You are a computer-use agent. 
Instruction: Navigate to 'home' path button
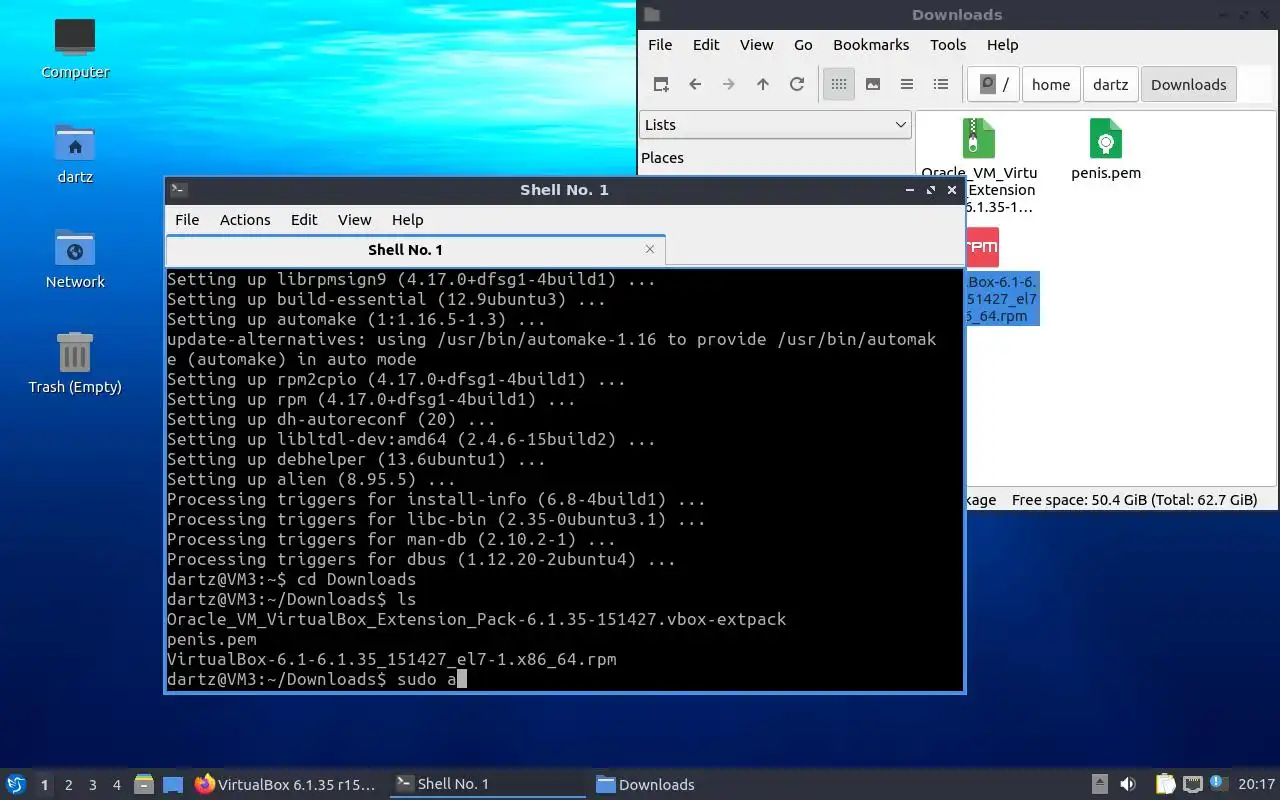click(x=1051, y=85)
